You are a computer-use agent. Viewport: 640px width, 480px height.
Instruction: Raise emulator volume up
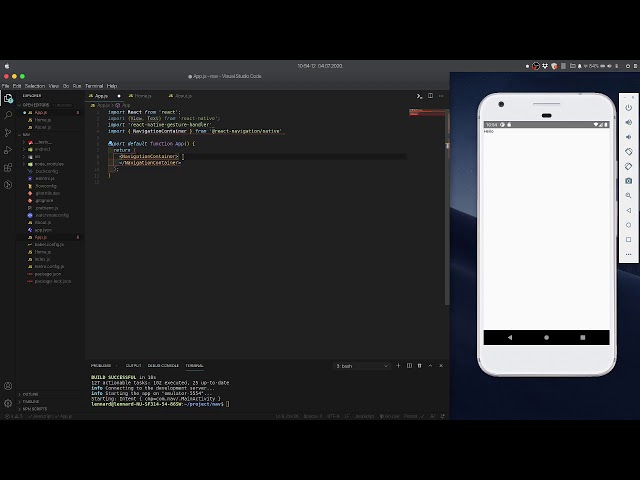tap(629, 122)
